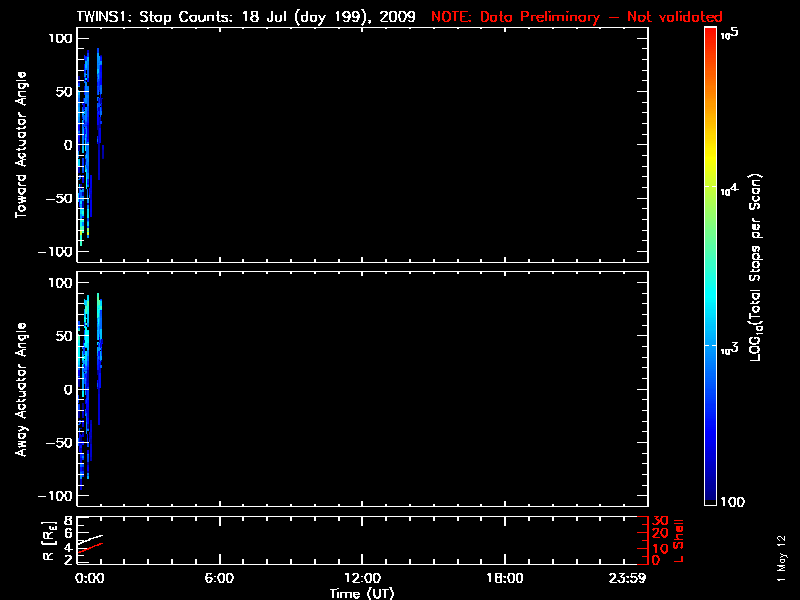The image size is (800, 600).
Task: Click the '18:00' time tick label
Action: click(504, 578)
